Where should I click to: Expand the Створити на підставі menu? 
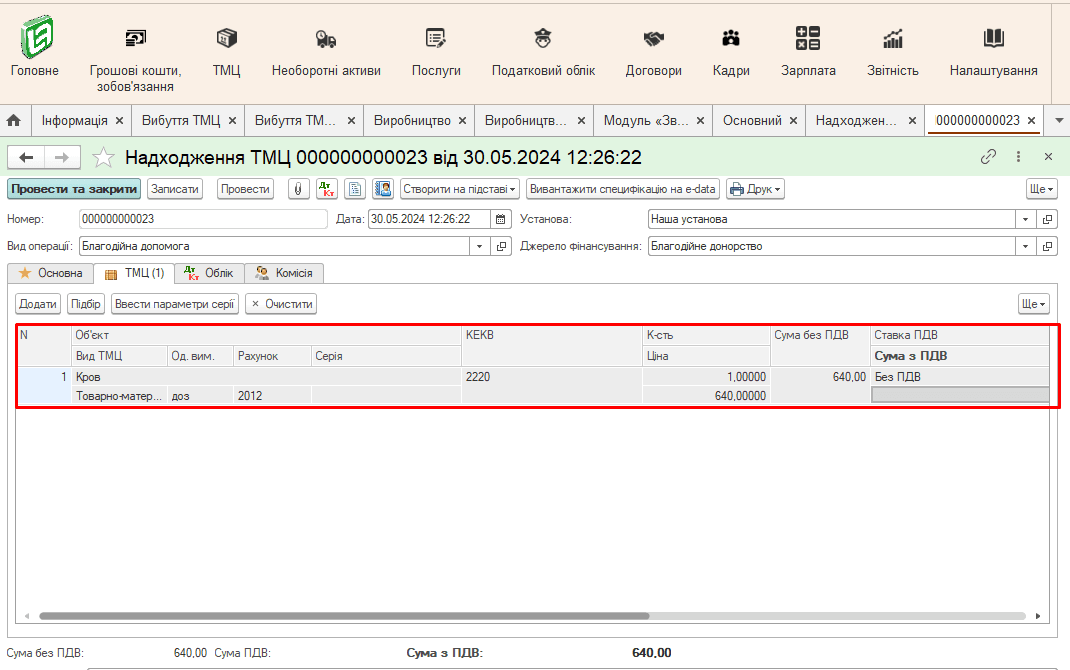click(x=460, y=189)
